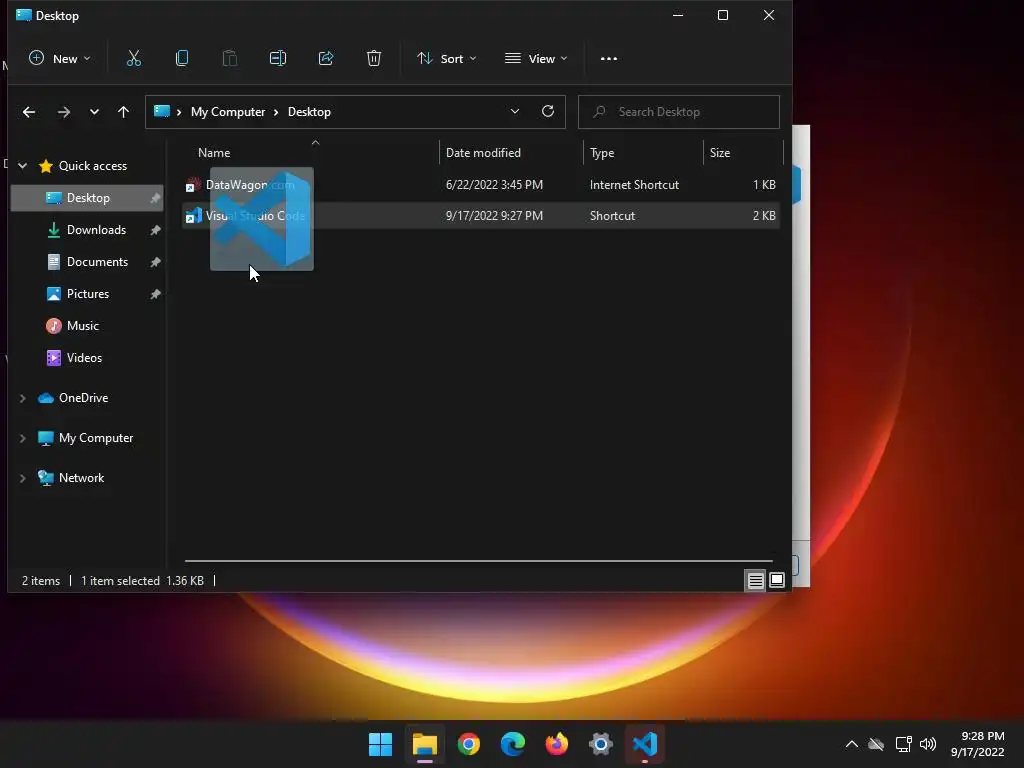
Task: Select My Computer in navigation pane
Action: pos(95,438)
